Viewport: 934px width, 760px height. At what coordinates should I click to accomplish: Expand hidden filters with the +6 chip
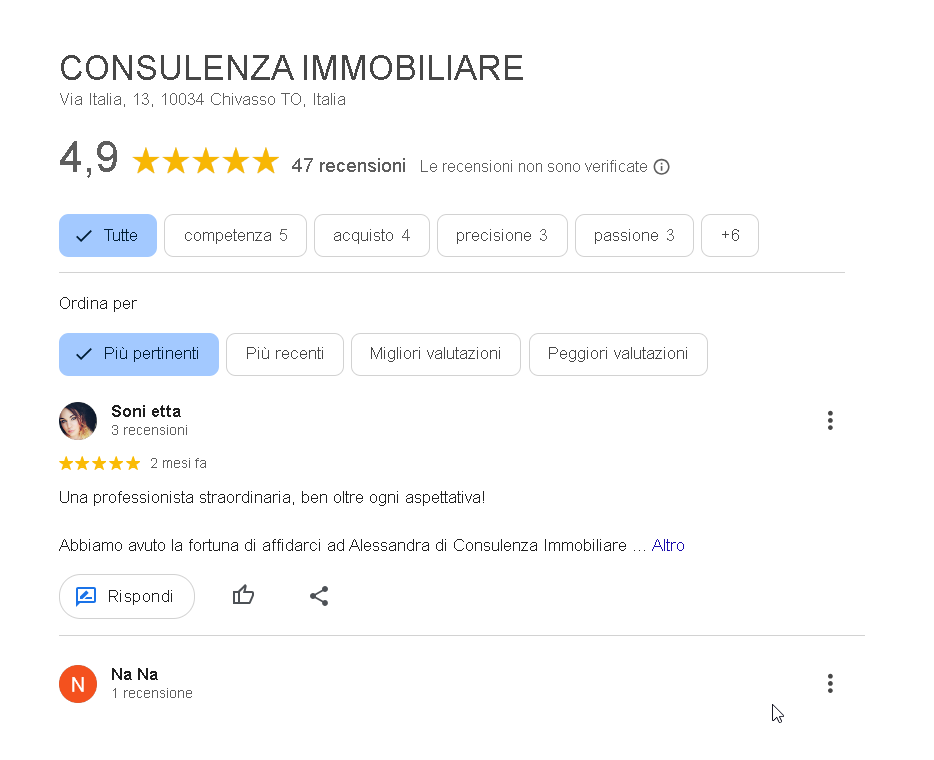coord(729,235)
